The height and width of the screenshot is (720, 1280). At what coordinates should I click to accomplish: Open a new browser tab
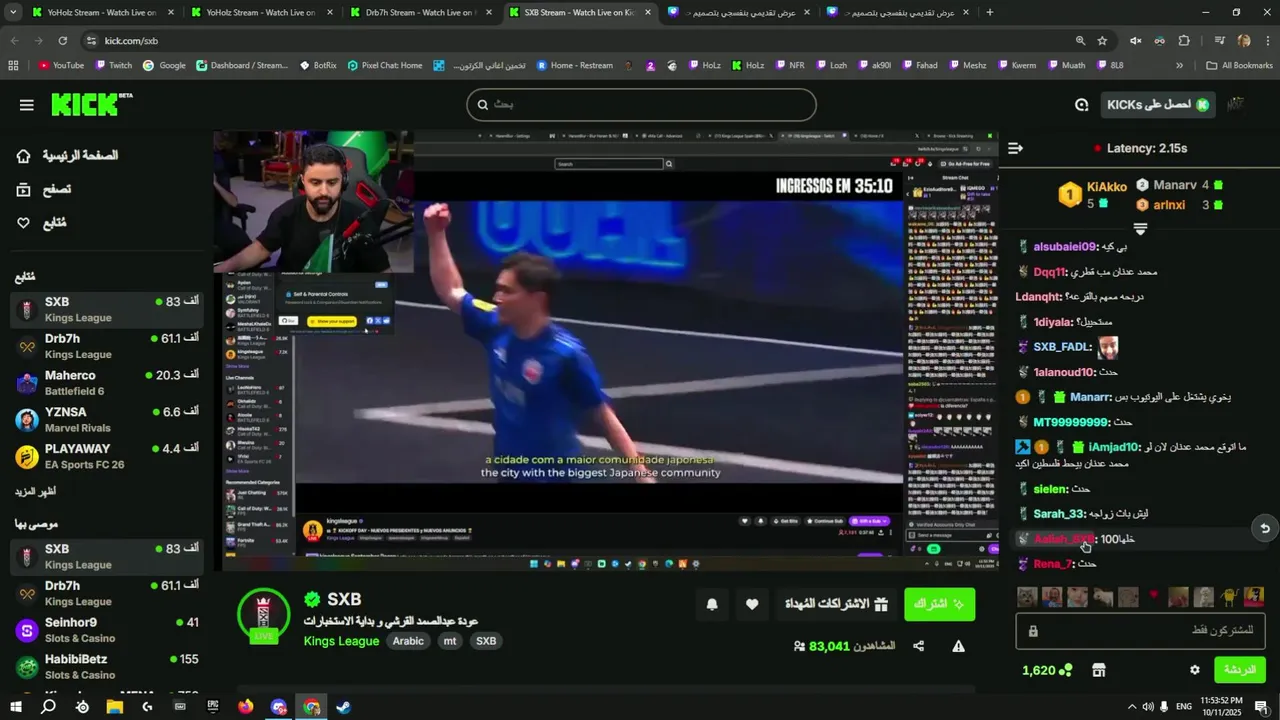click(x=990, y=12)
